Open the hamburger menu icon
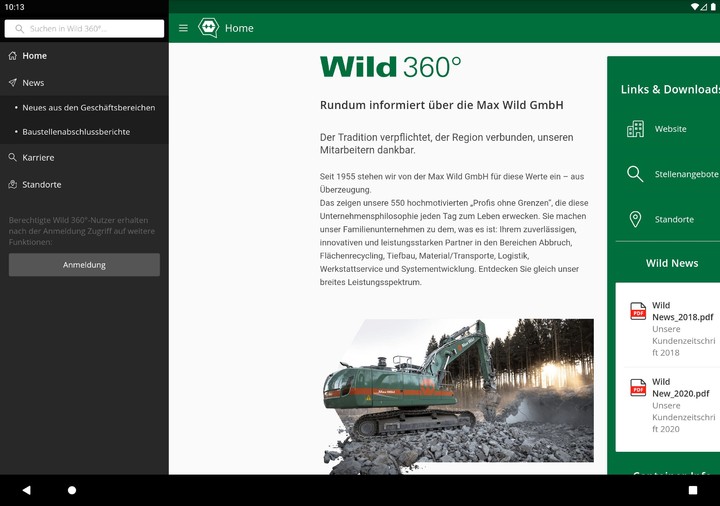720x506 pixels. 183,28
